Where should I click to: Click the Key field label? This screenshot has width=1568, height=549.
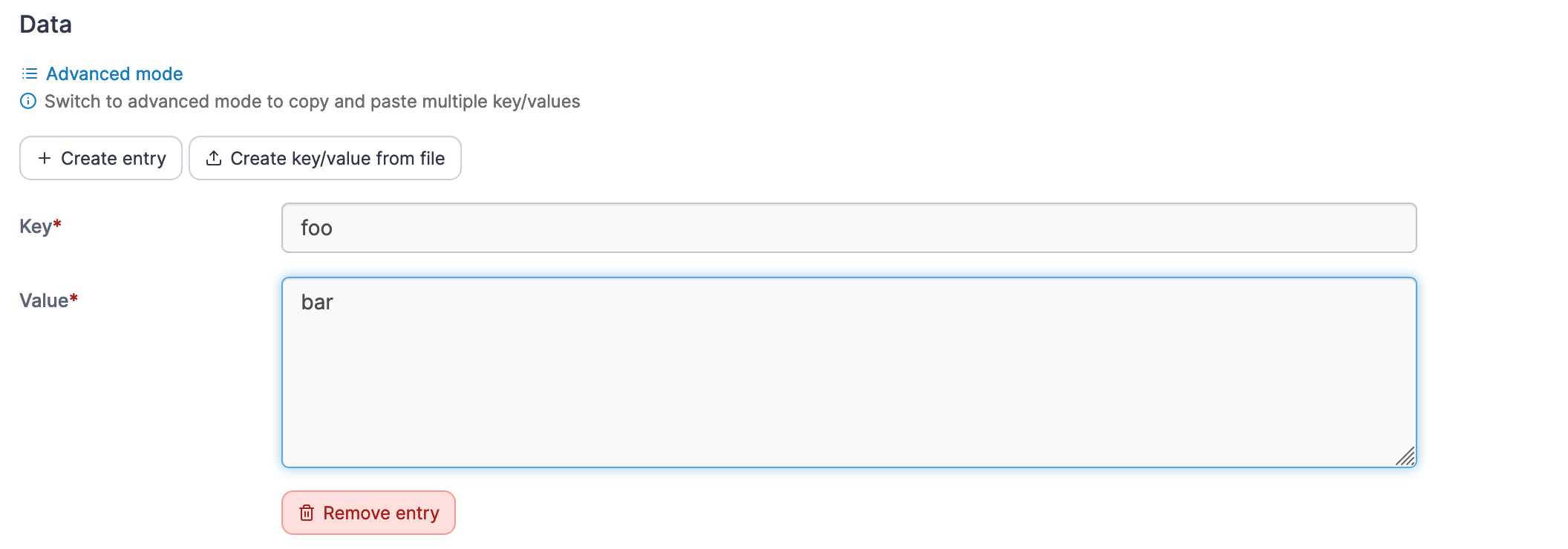pos(35,226)
